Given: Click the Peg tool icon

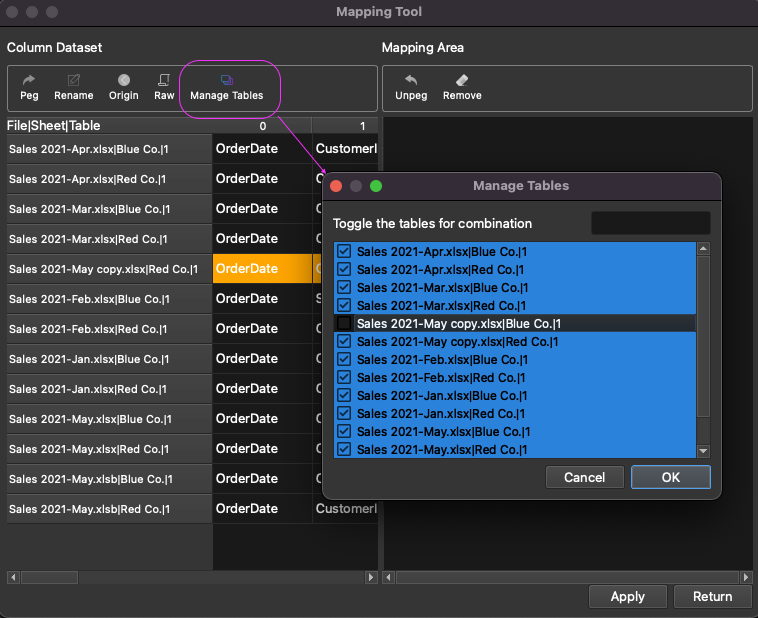Looking at the screenshot, I should (x=29, y=88).
